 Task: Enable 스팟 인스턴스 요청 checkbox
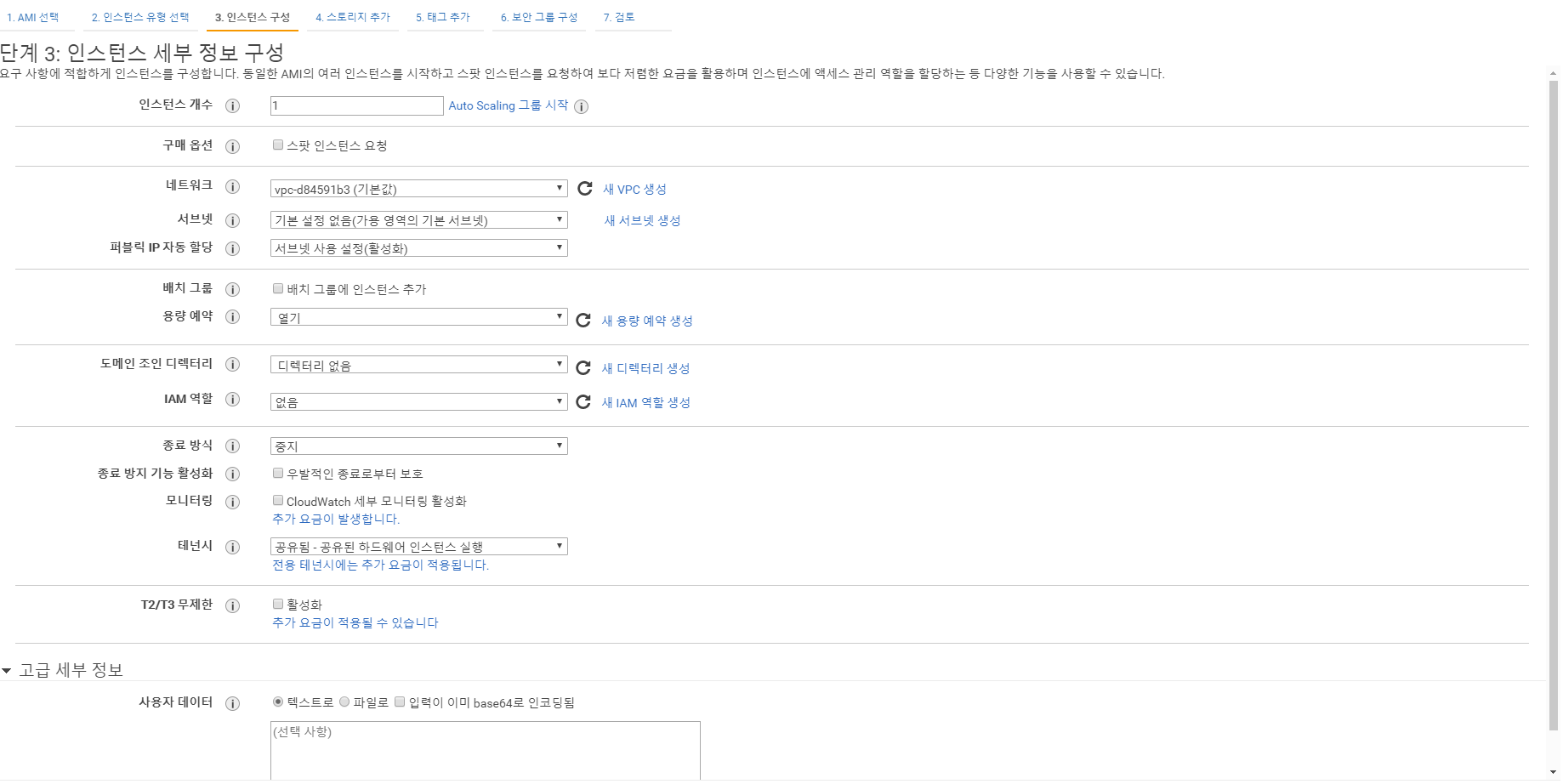click(x=278, y=145)
